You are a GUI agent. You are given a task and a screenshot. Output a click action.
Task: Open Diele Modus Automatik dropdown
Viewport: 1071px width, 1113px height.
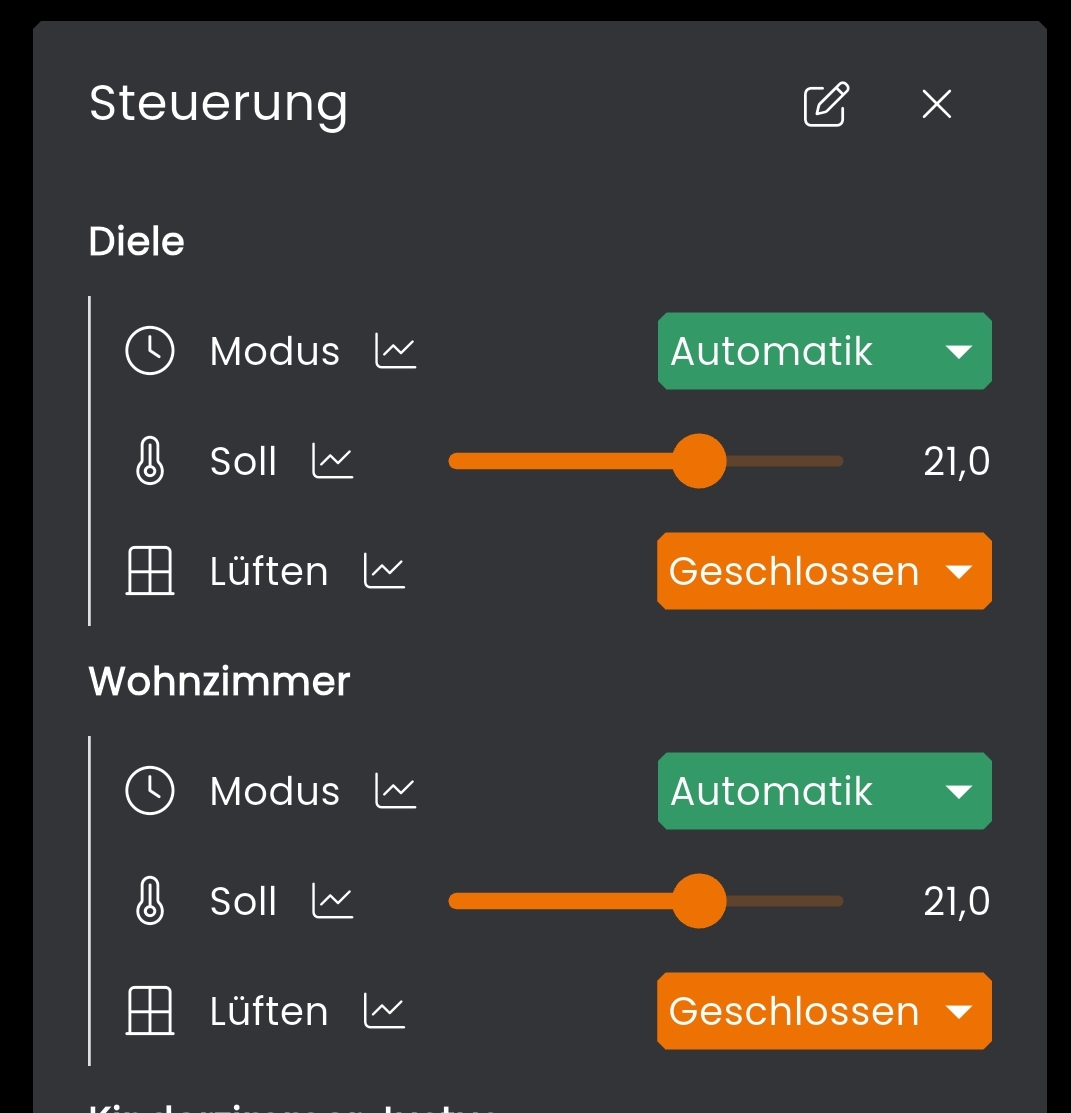[824, 351]
